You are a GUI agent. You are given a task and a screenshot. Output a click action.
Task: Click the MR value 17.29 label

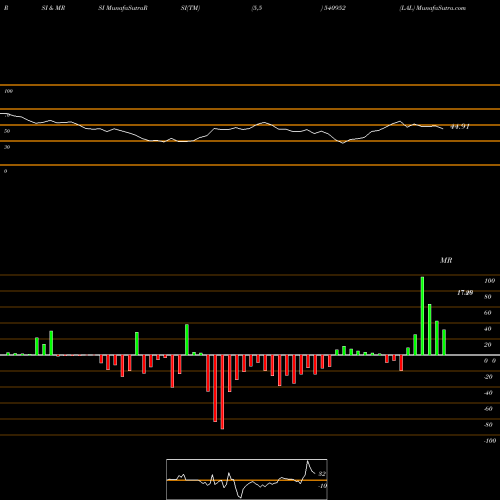pos(465,293)
